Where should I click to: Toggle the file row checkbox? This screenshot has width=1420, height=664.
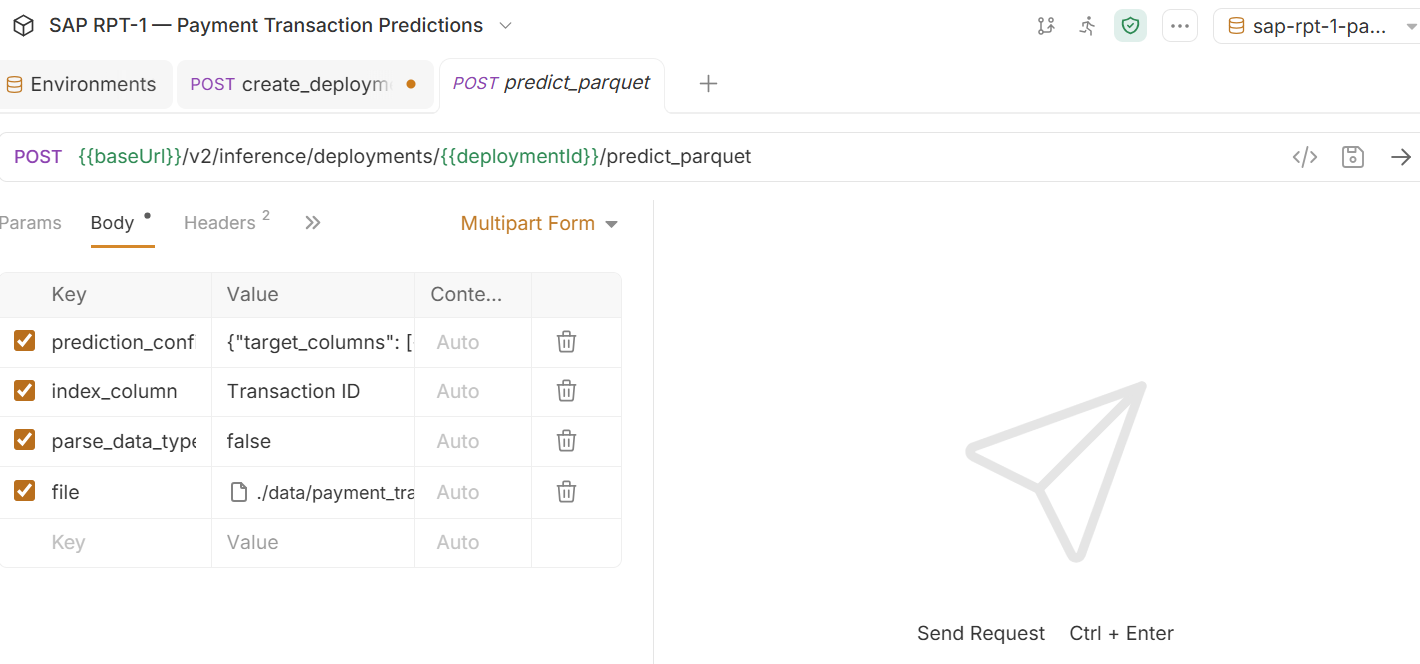point(25,490)
